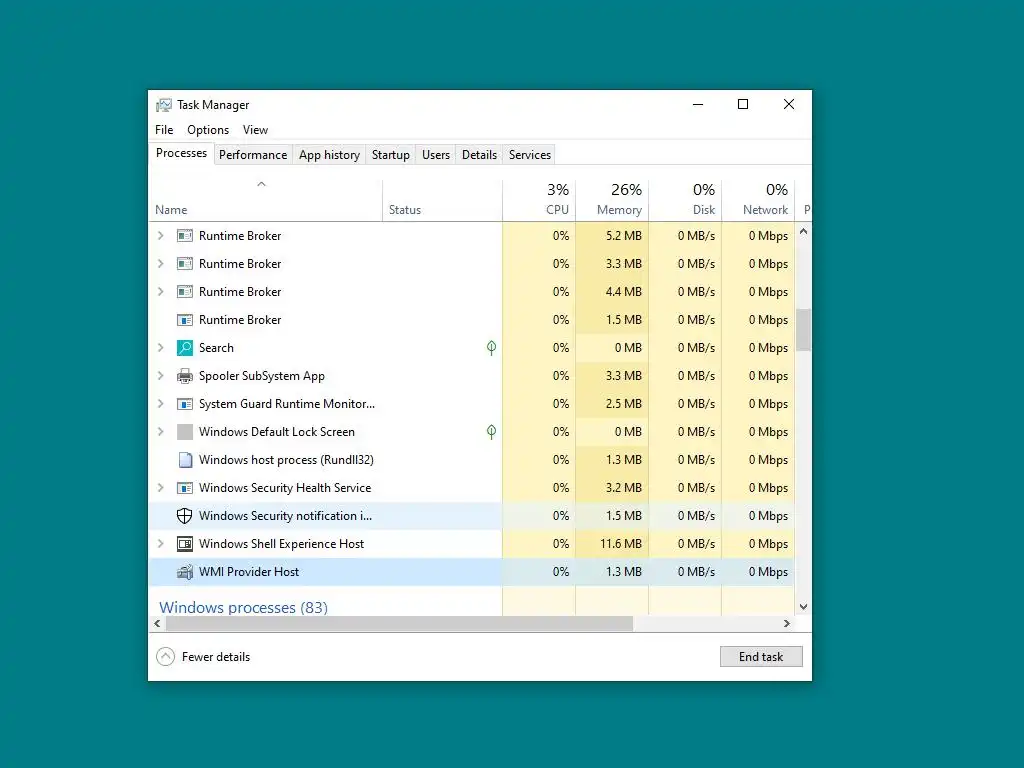Click the Windows Shell Experience Host icon
Viewport: 1024px width, 768px height.
point(185,544)
